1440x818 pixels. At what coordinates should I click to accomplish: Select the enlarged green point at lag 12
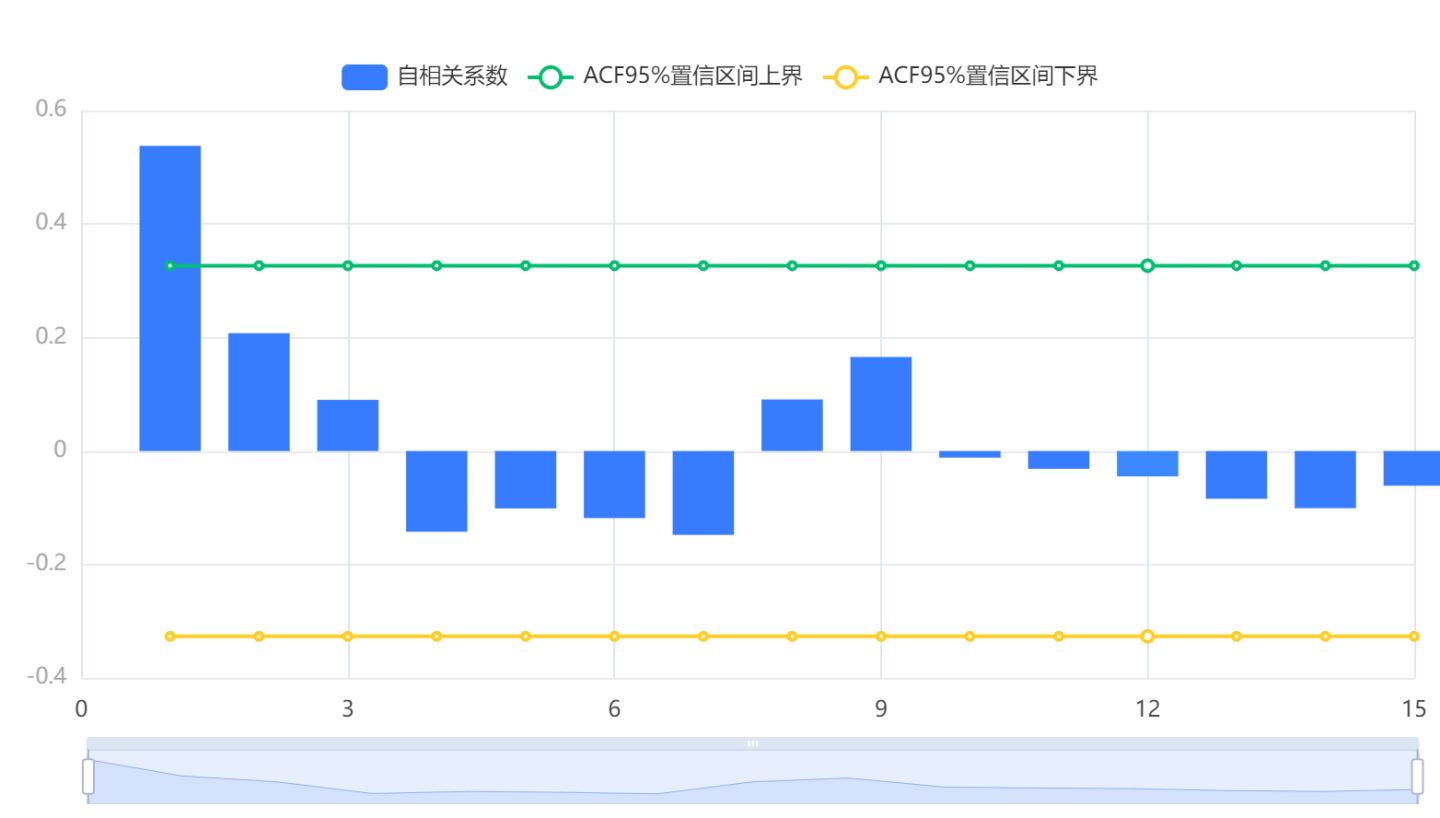coord(1147,265)
